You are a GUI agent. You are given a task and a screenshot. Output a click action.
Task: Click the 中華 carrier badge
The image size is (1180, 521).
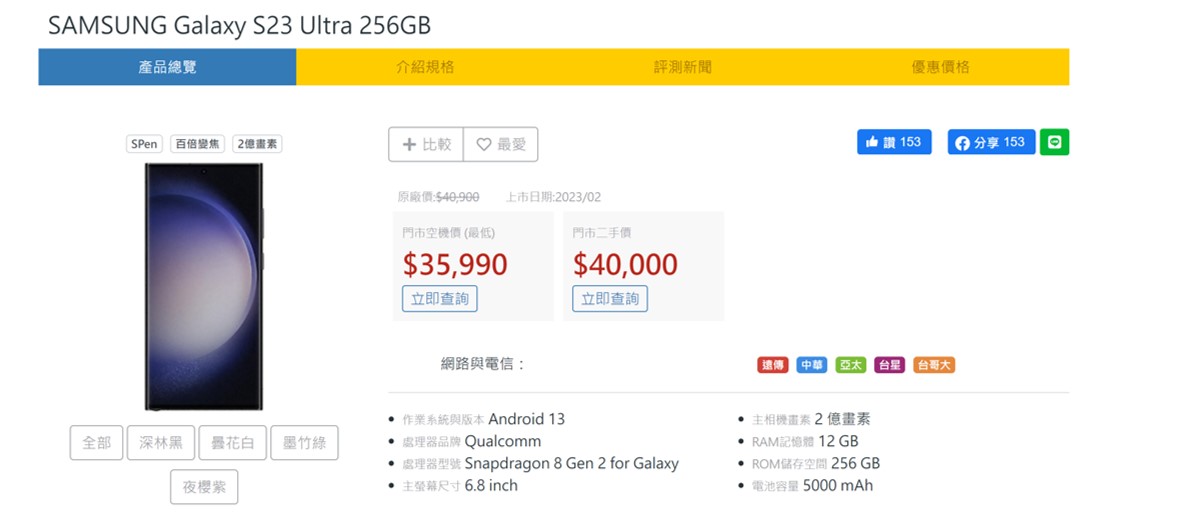812,365
